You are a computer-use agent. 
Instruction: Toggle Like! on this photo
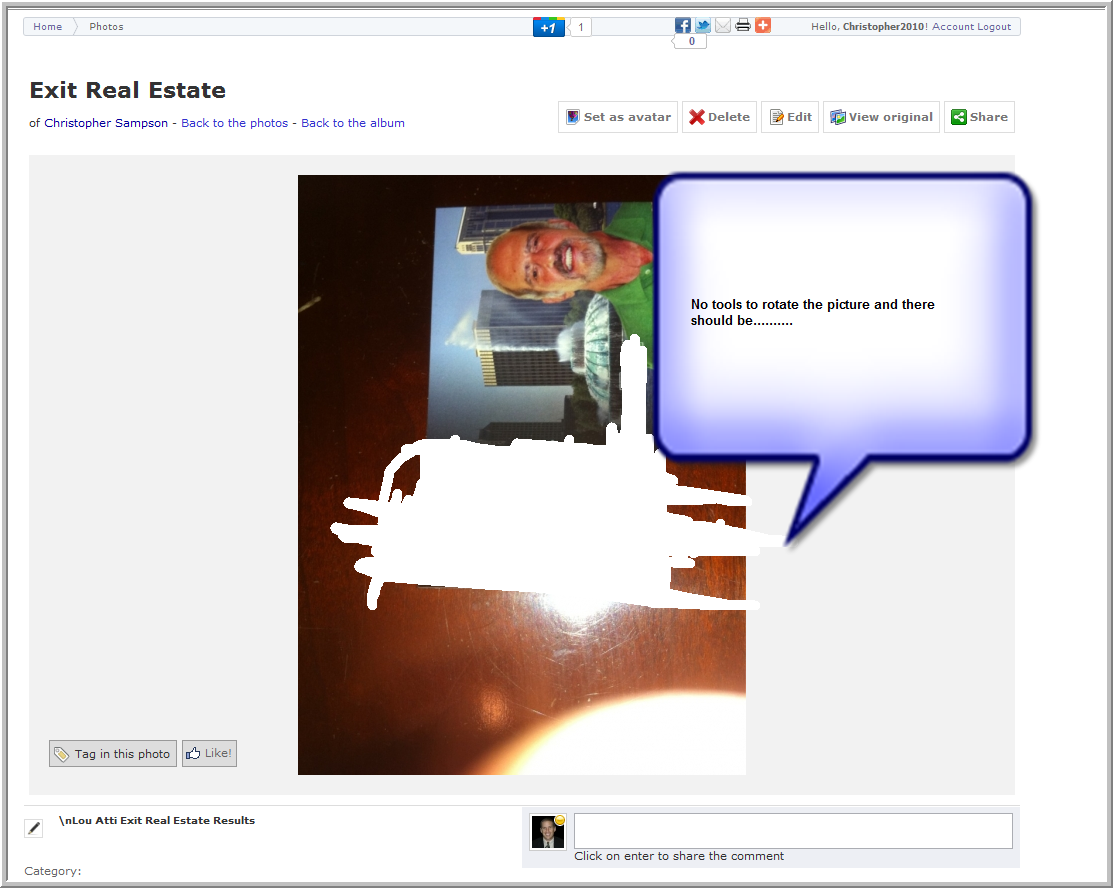(x=209, y=754)
